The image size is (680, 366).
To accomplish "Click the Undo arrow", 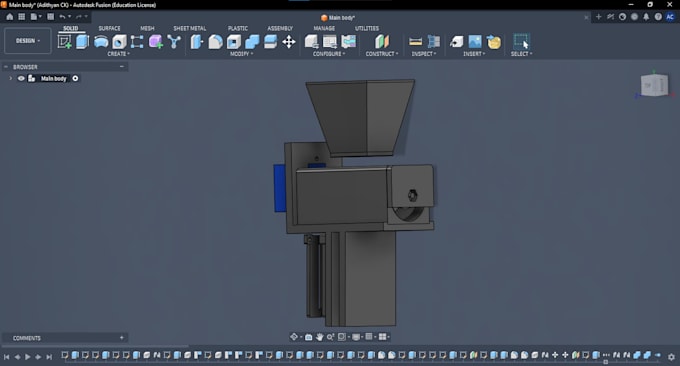I will [x=62, y=16].
